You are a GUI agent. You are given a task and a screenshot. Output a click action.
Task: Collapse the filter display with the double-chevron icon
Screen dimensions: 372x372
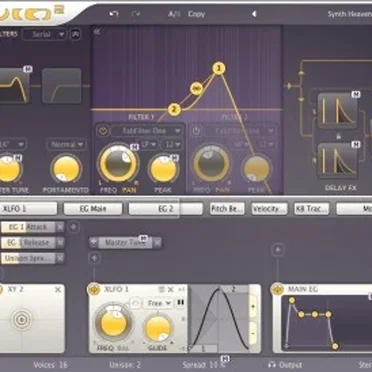point(97,32)
